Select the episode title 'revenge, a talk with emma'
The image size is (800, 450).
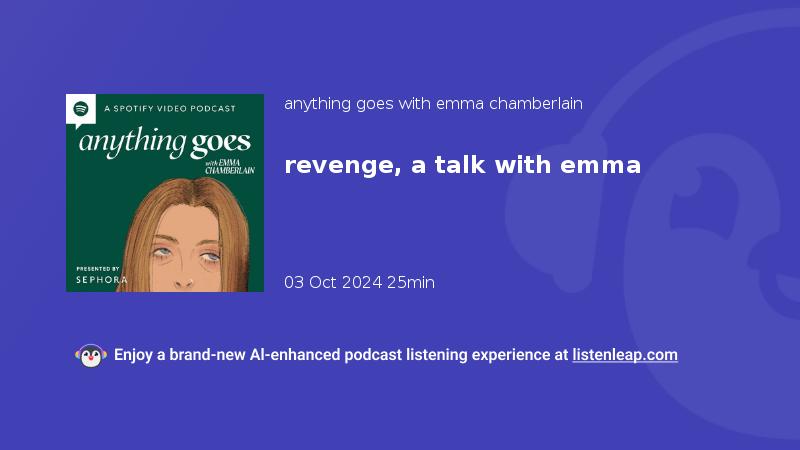click(x=462, y=165)
